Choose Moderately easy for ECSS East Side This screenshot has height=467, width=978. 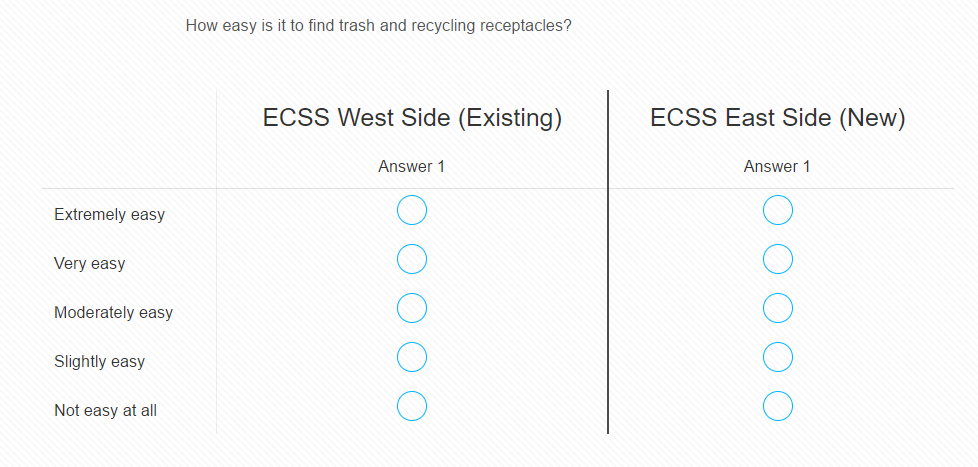778,309
